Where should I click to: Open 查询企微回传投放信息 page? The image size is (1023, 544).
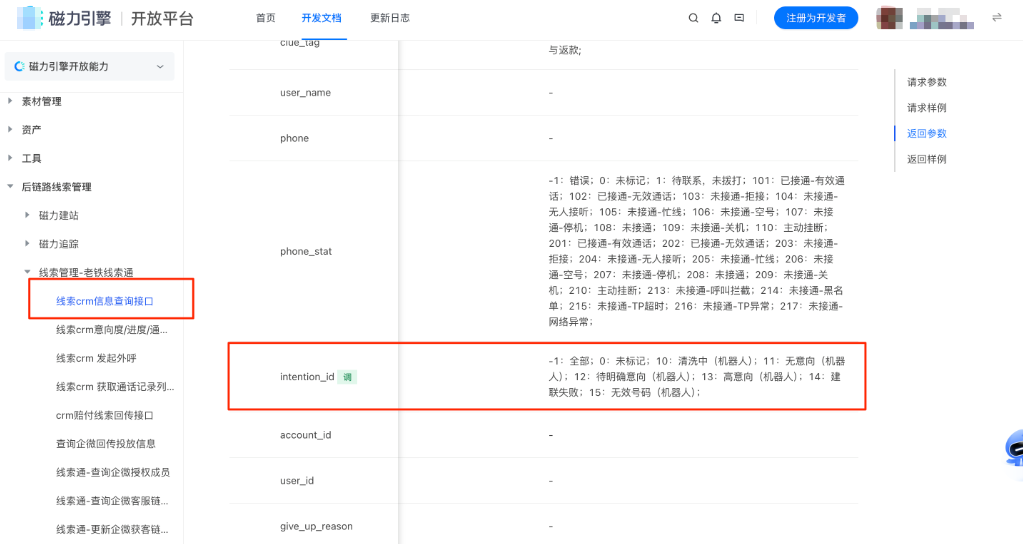point(106,444)
